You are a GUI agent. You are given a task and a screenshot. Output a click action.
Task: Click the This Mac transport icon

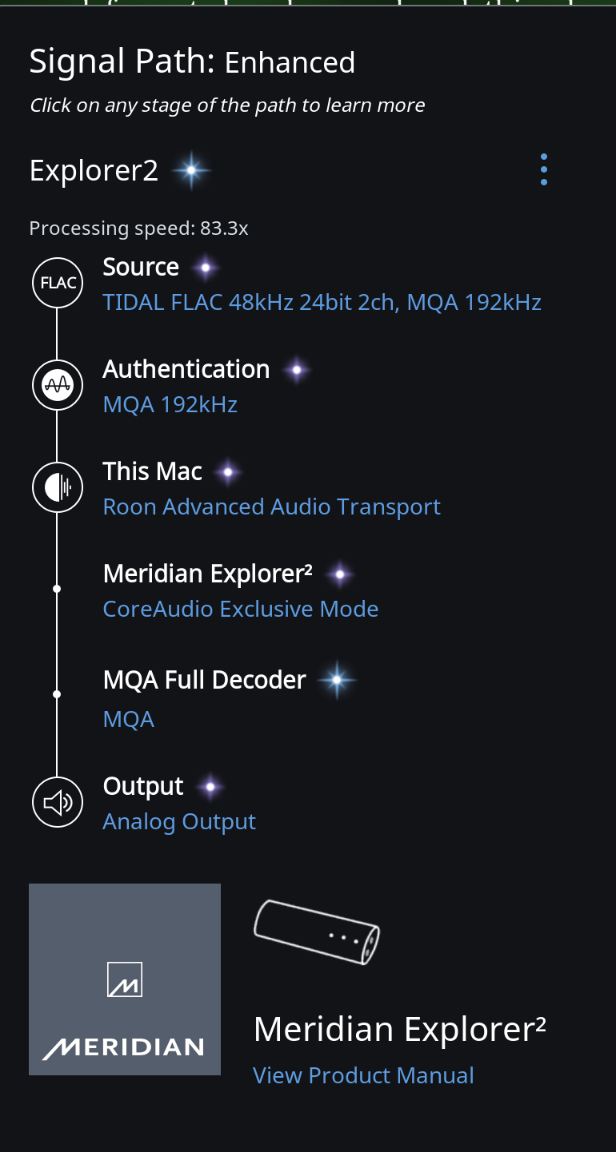coord(57,487)
